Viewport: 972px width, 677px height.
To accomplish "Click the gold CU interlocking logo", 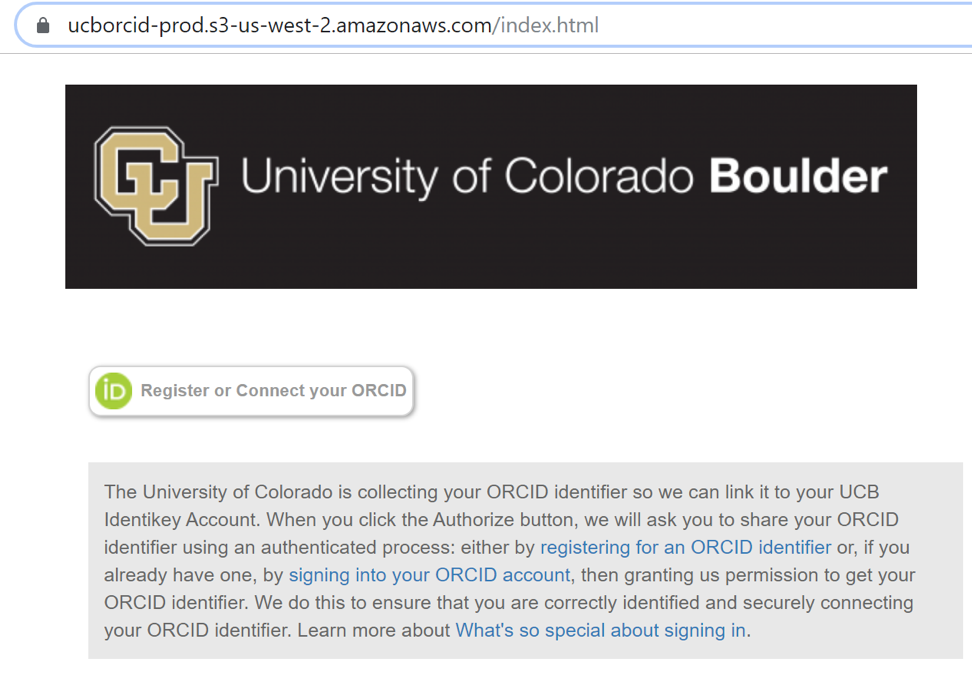I will click(155, 186).
